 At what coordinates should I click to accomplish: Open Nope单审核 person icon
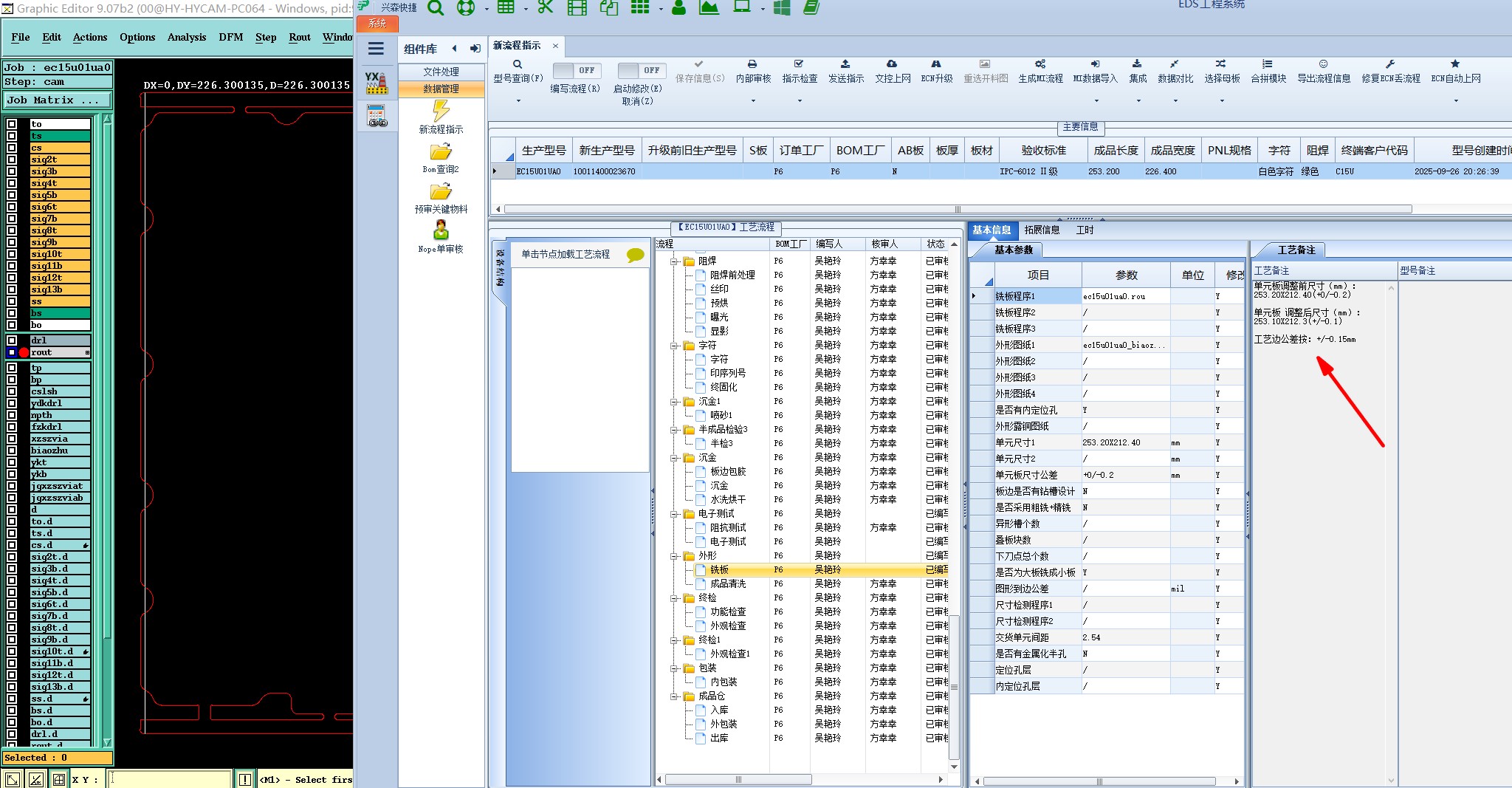click(x=441, y=230)
